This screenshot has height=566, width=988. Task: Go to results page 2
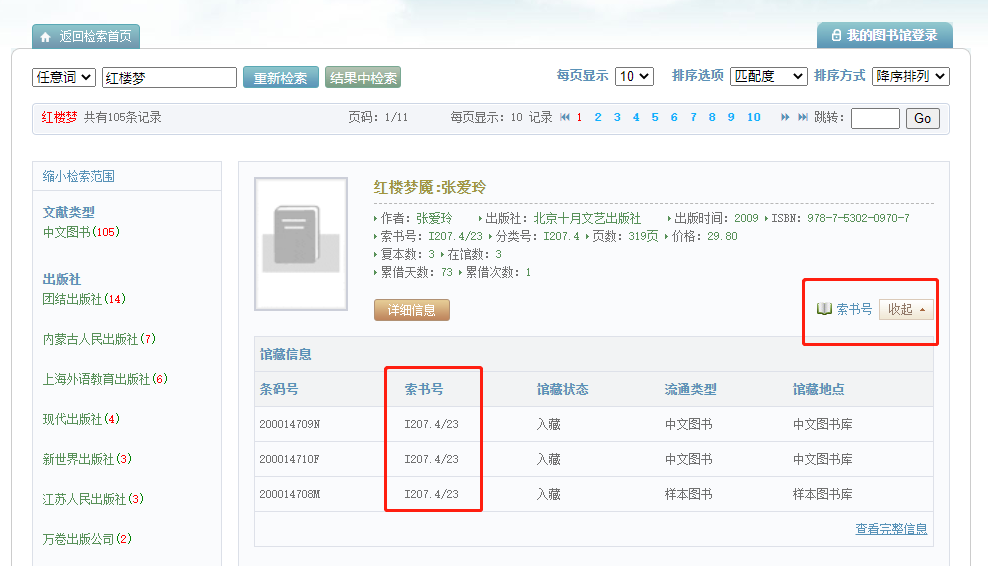pyautogui.click(x=598, y=117)
